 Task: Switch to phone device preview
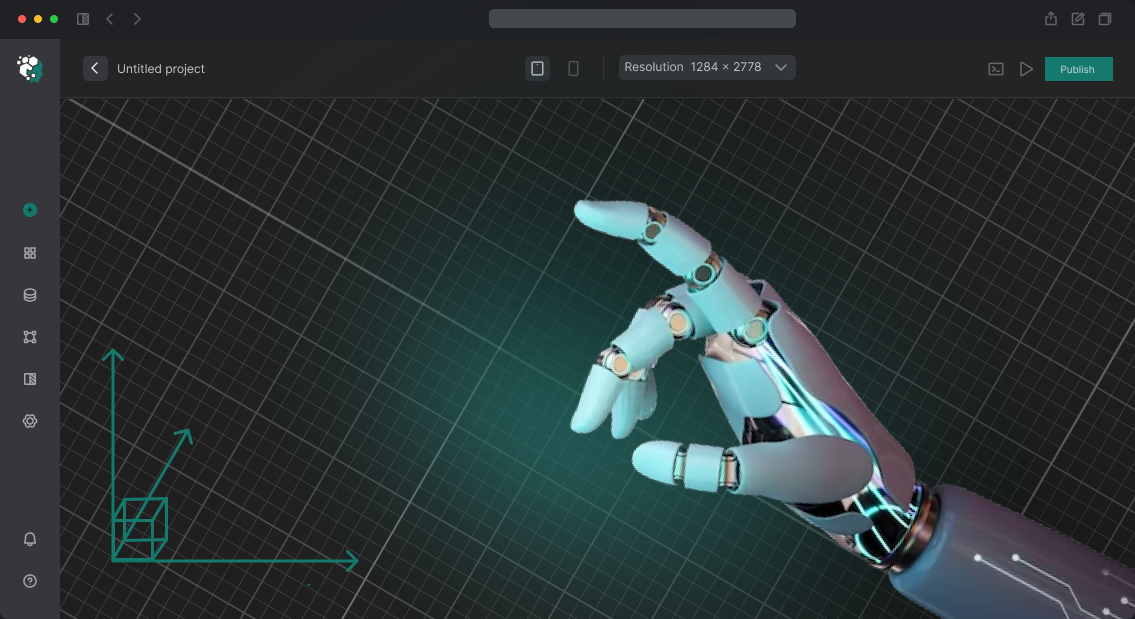(x=573, y=68)
